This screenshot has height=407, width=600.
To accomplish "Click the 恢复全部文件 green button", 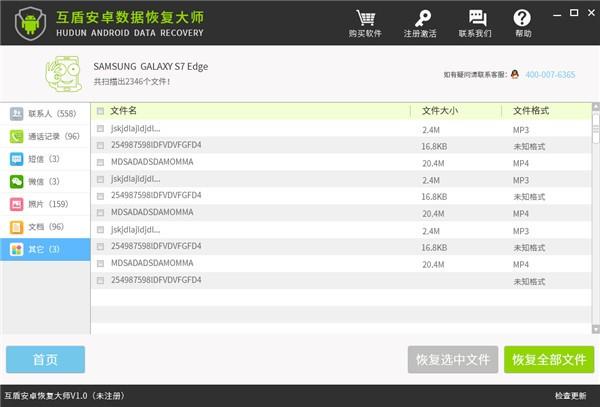I will click(x=549, y=359).
